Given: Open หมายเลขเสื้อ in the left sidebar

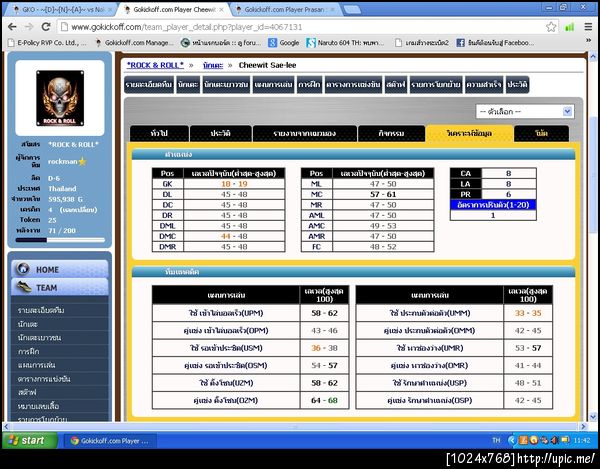Looking at the screenshot, I should click(38, 406).
